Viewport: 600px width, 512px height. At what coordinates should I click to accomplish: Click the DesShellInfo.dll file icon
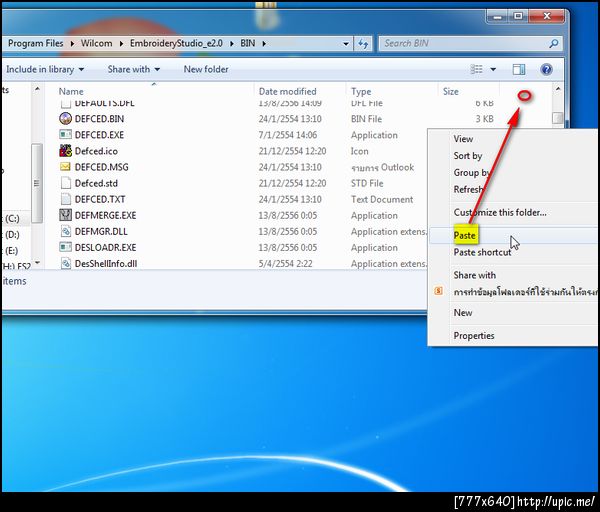[66, 263]
